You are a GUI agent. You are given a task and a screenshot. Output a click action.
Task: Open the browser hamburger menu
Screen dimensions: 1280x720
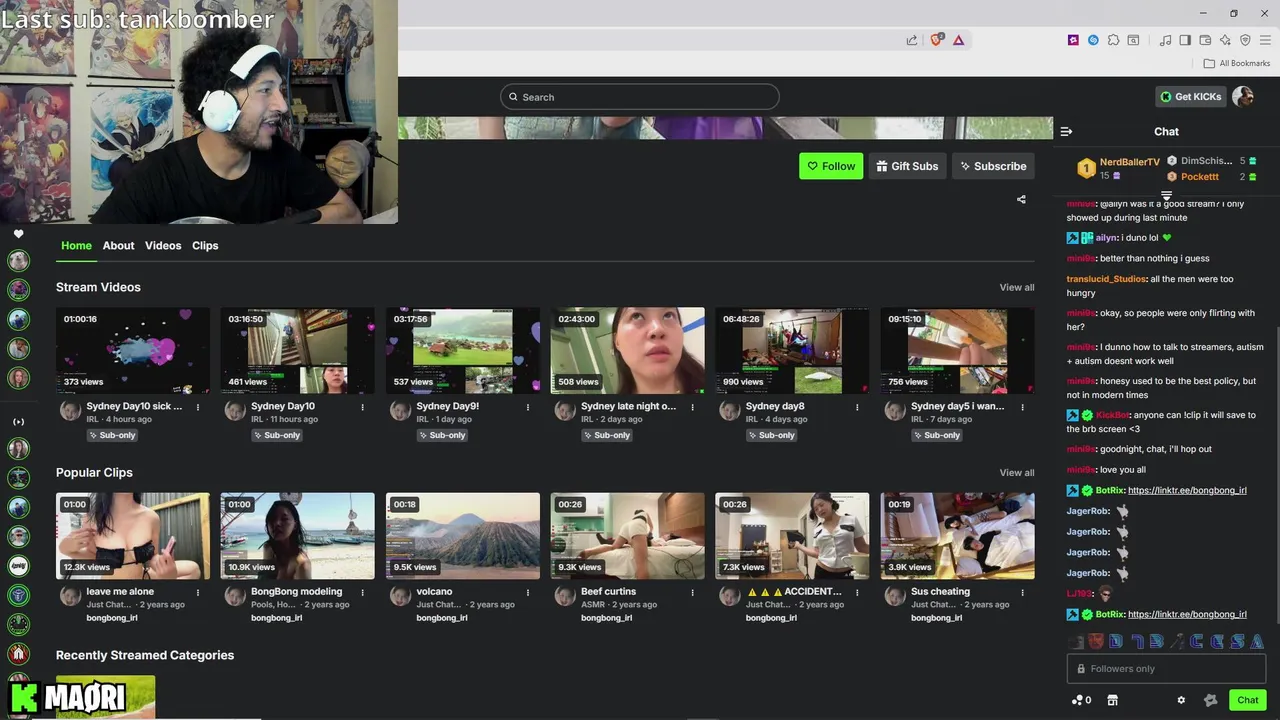click(1265, 40)
